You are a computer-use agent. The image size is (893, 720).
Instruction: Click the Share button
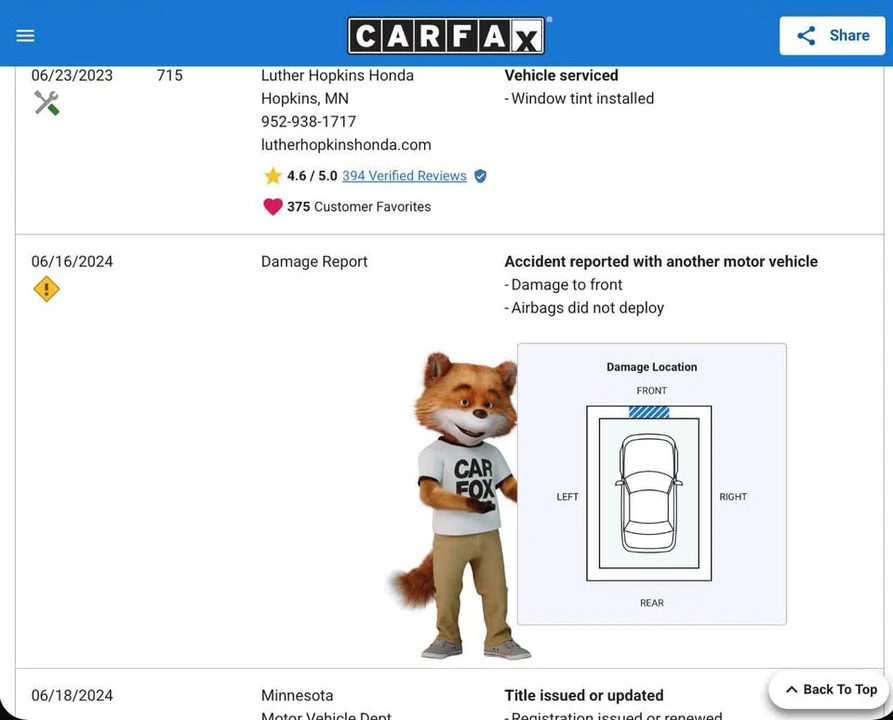point(832,35)
